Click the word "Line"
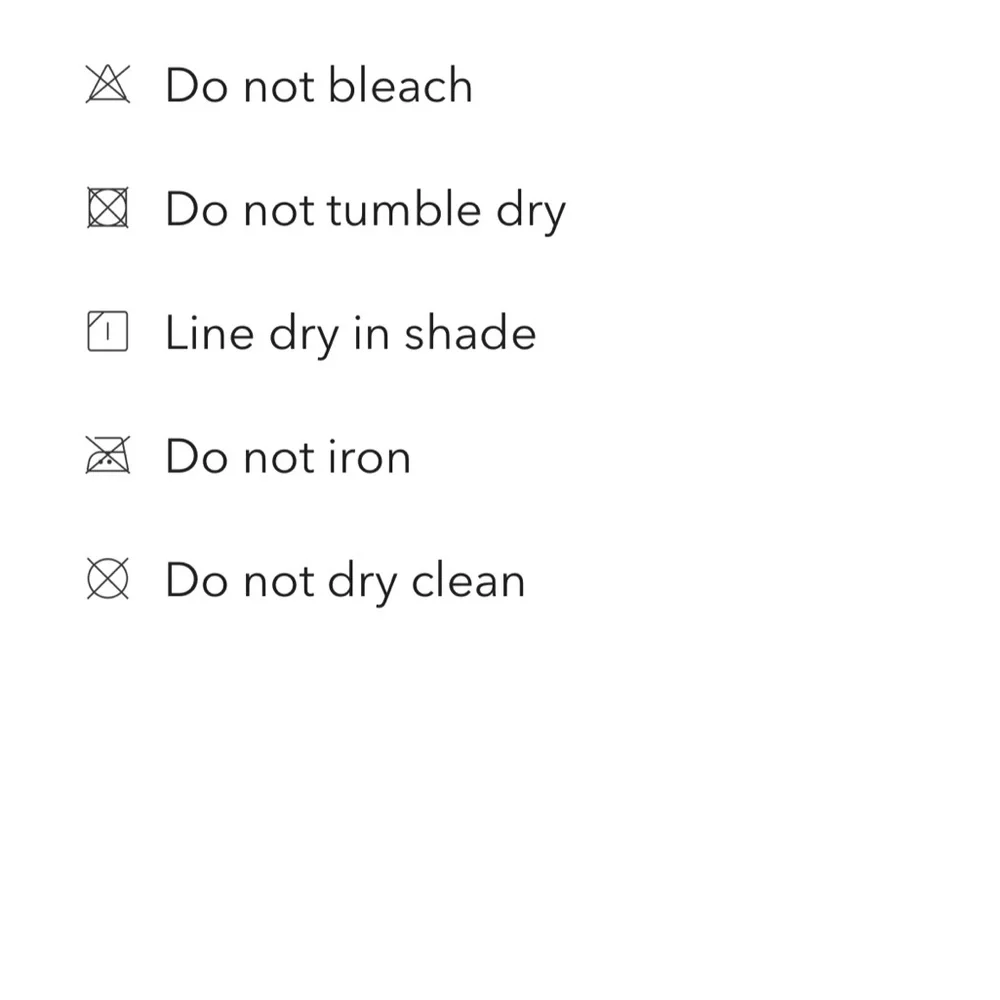Viewport: 1000px width, 1000px height. (x=210, y=333)
